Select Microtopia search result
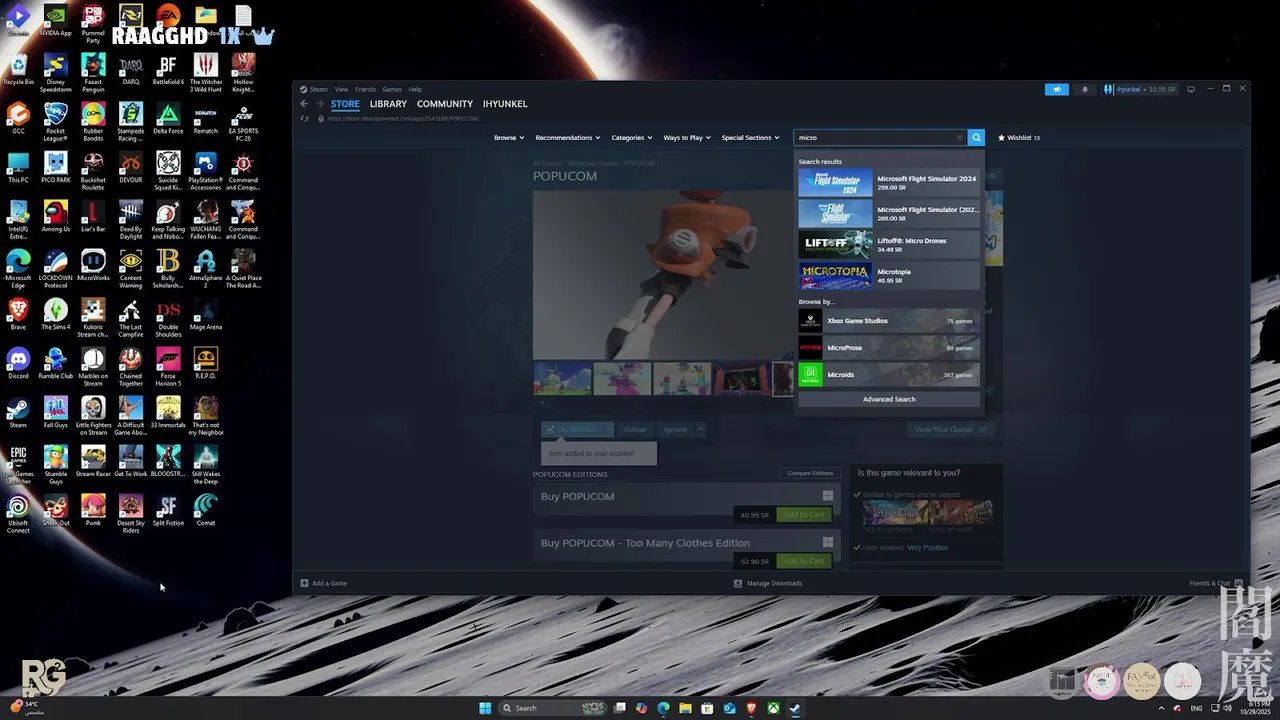The width and height of the screenshot is (1280, 720). 889,276
